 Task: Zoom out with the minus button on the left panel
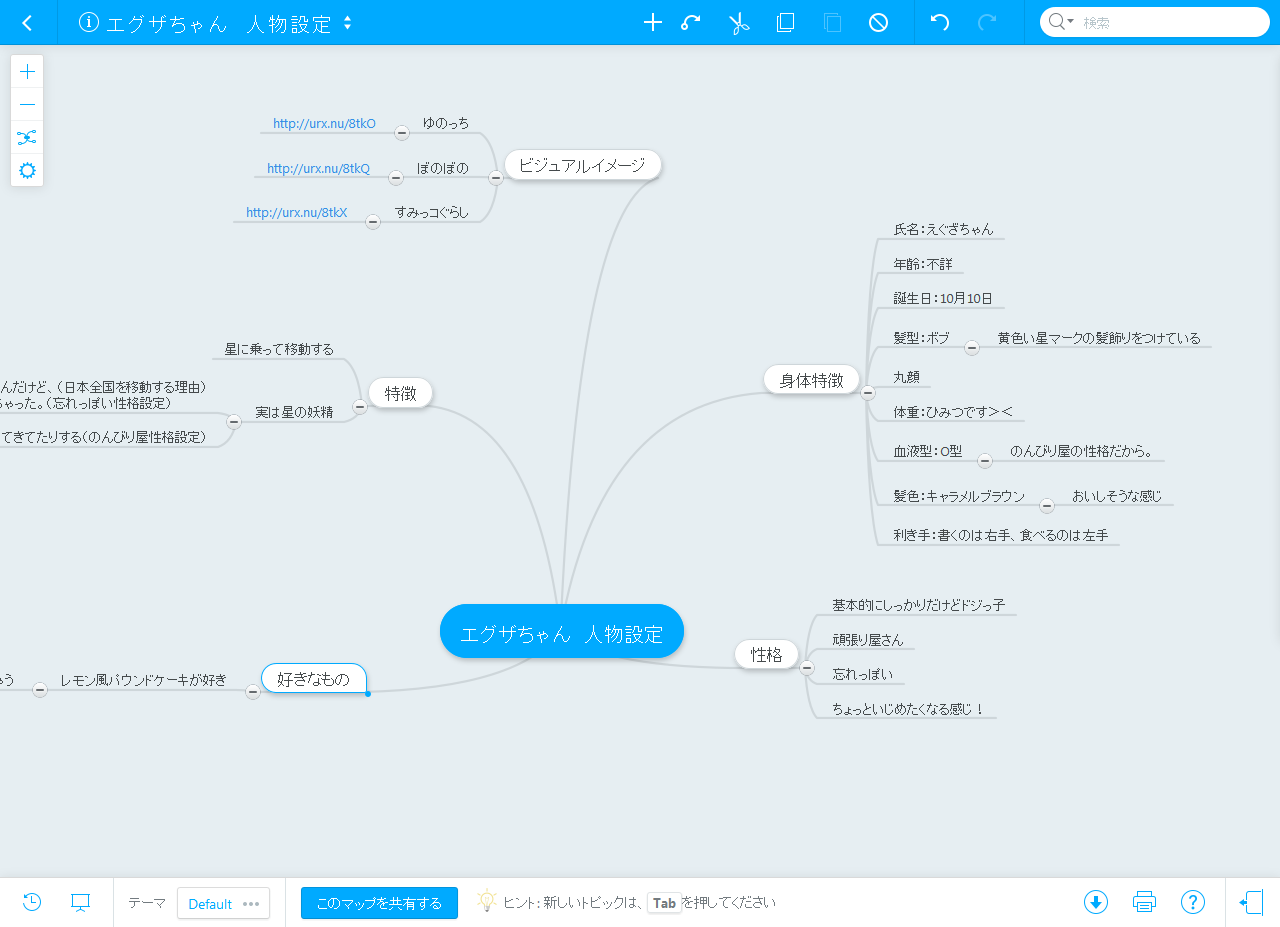[x=27, y=104]
